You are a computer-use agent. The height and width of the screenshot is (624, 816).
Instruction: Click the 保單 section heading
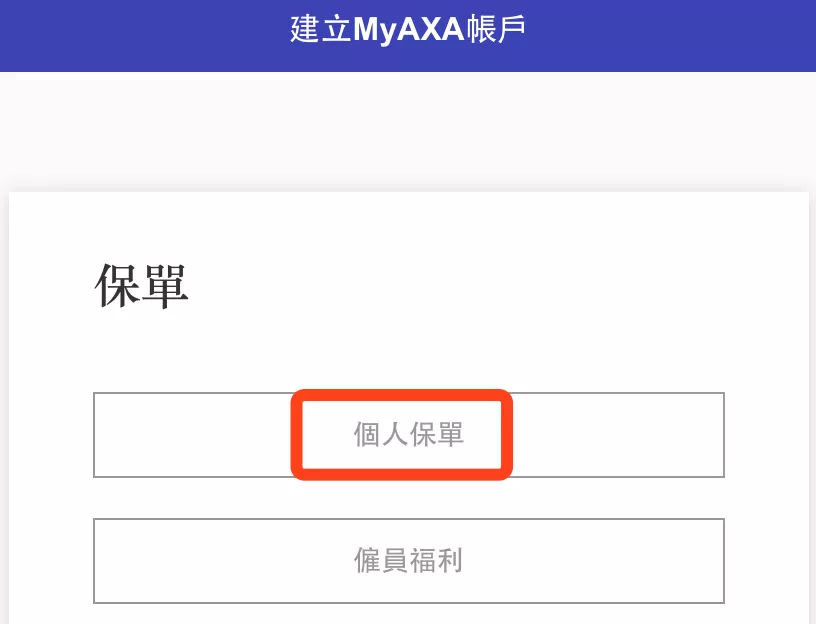click(x=141, y=286)
